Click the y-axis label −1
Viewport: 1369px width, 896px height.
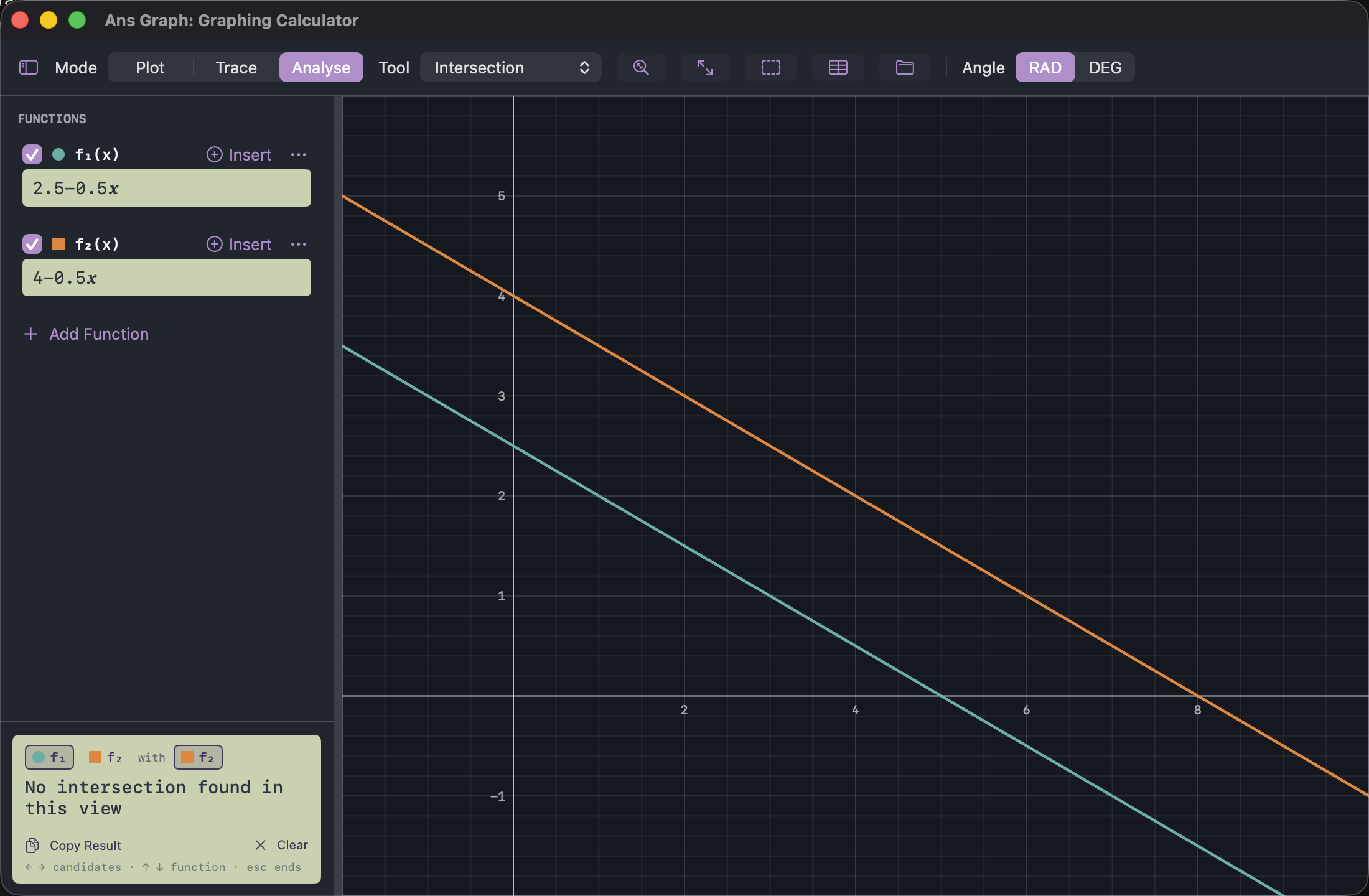tap(498, 796)
